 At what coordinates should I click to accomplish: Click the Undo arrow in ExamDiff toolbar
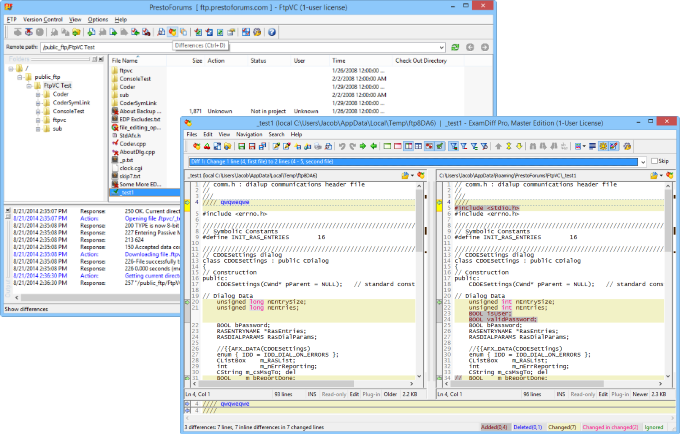click(342, 147)
